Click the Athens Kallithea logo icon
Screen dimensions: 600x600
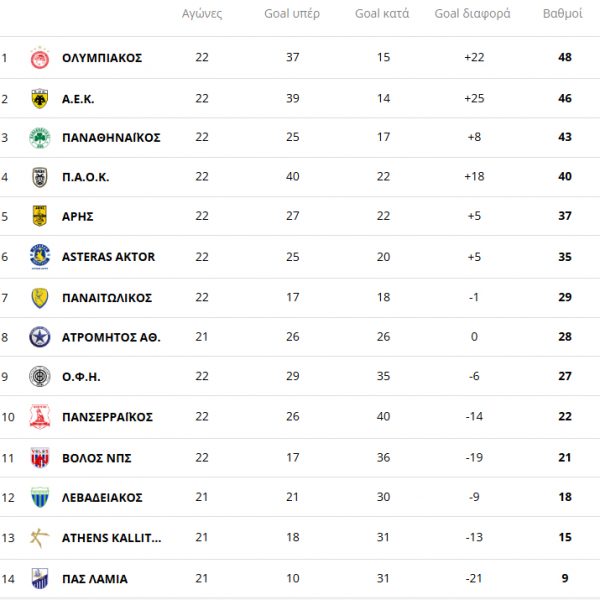(x=39, y=537)
